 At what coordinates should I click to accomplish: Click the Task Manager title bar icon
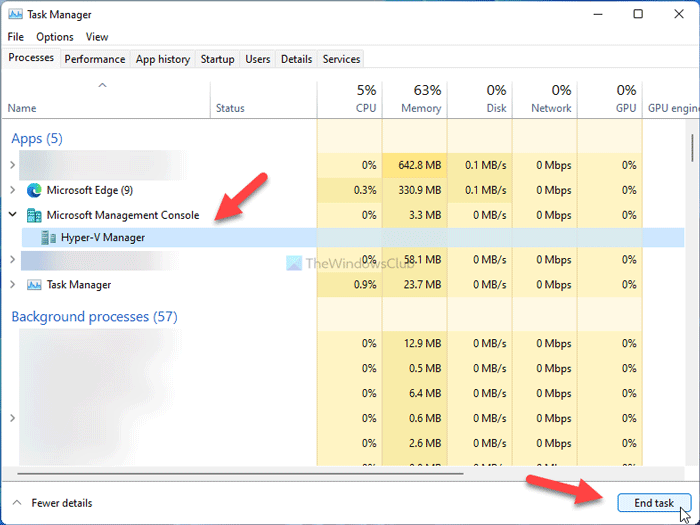[16, 15]
